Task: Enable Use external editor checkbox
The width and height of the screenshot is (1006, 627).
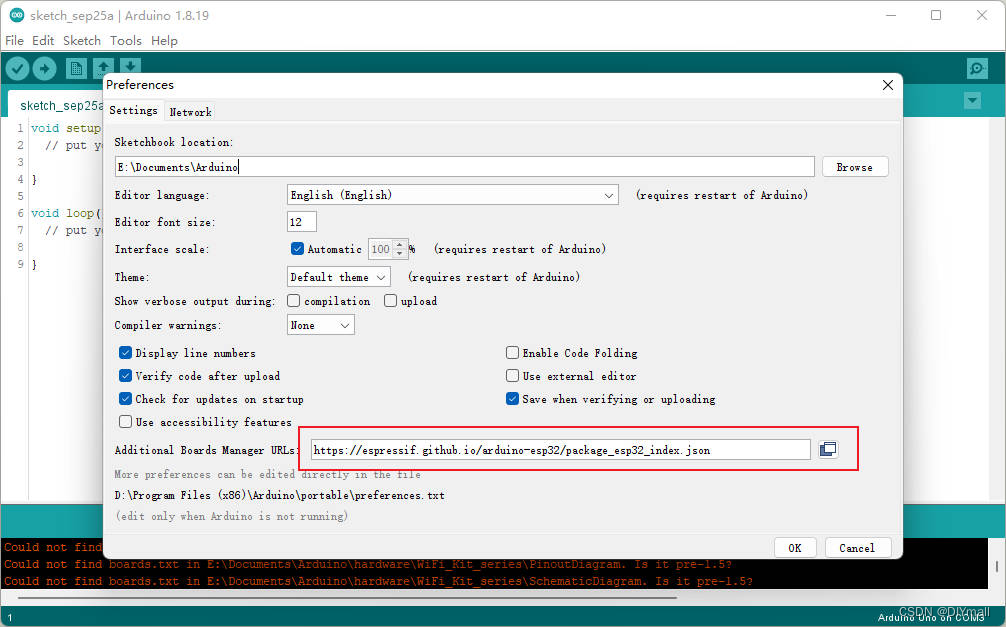Action: coord(512,375)
